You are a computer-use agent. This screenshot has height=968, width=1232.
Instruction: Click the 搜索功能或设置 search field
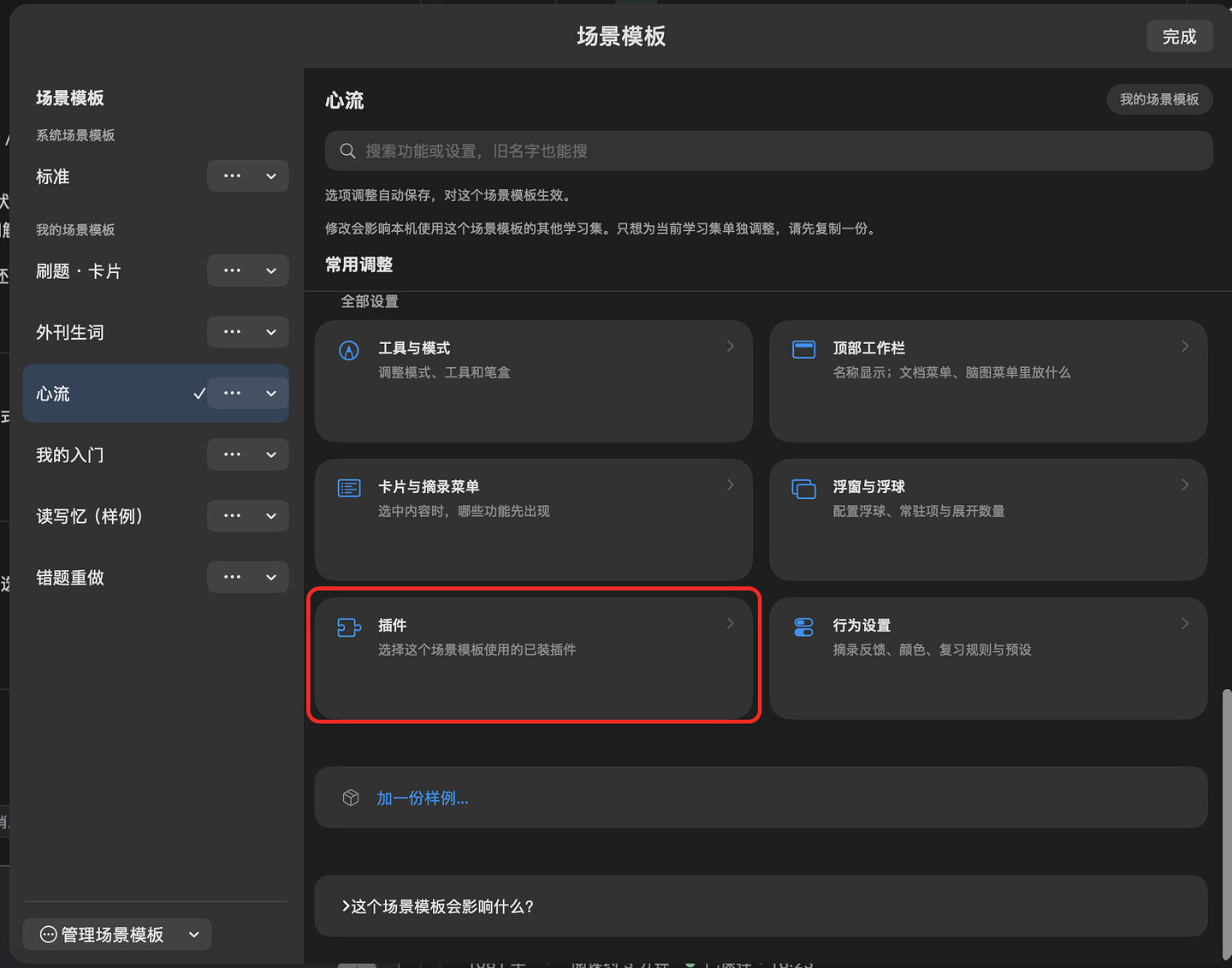[x=768, y=151]
